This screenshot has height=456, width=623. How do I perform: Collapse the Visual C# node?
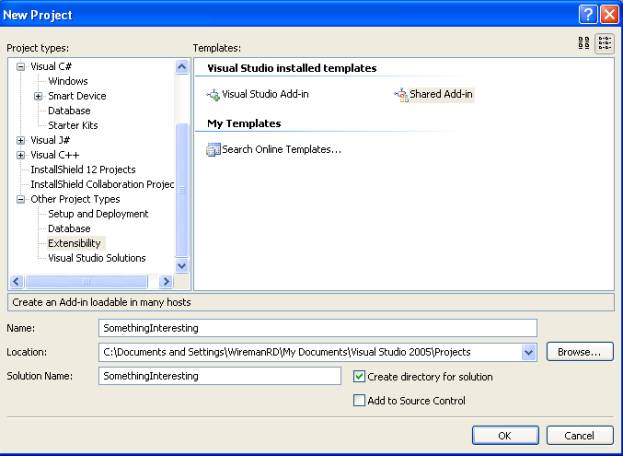[21, 67]
